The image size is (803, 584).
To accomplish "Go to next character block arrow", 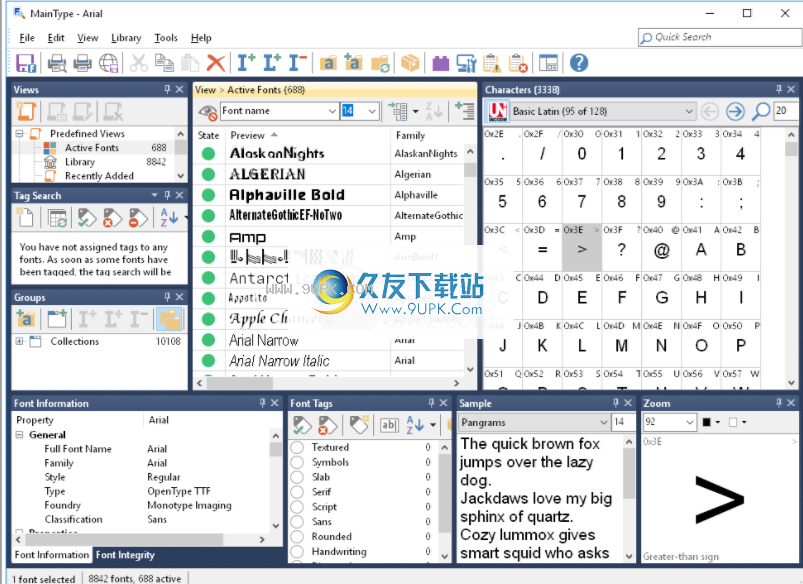I will 735,111.
